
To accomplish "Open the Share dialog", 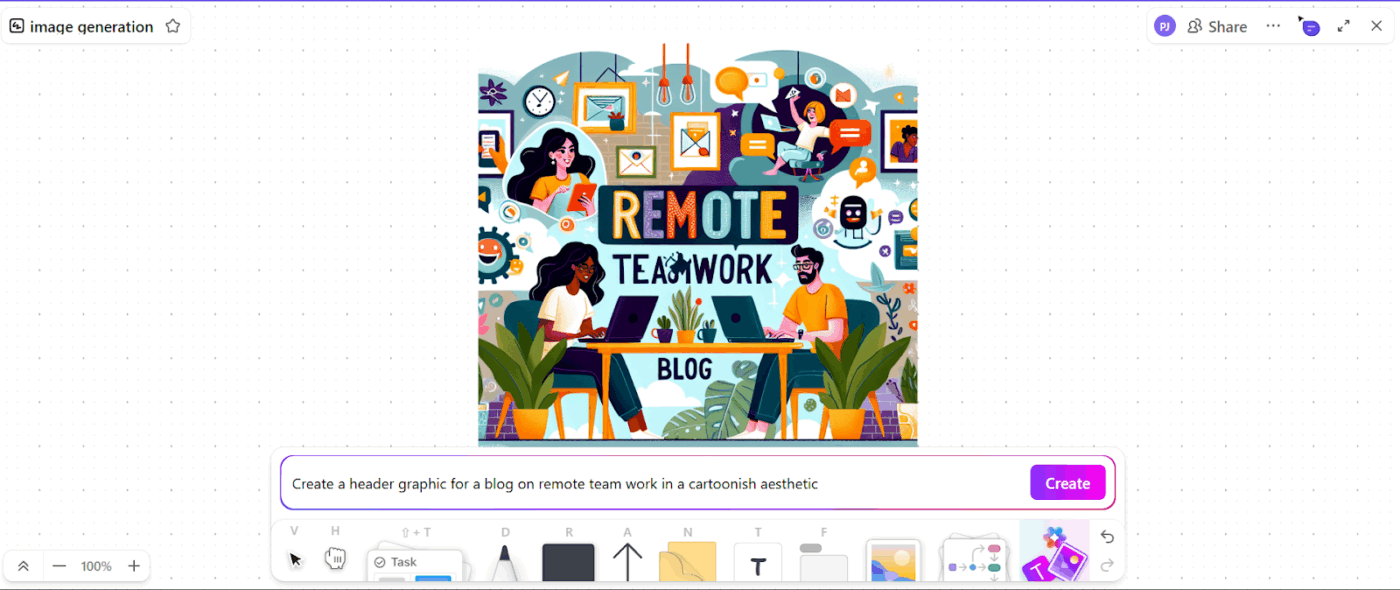I will (x=1217, y=26).
